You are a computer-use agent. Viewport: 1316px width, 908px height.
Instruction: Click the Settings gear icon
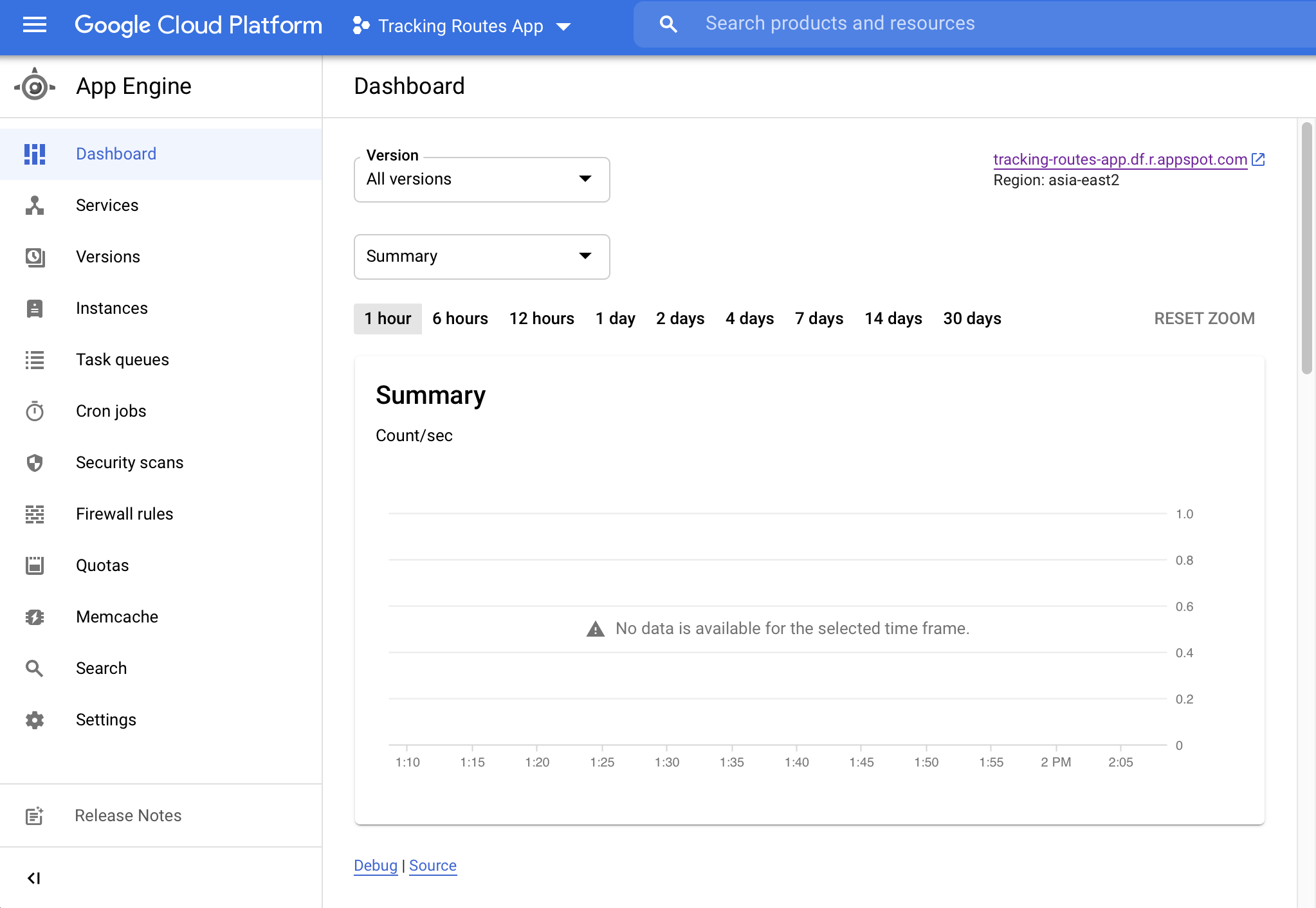35,720
